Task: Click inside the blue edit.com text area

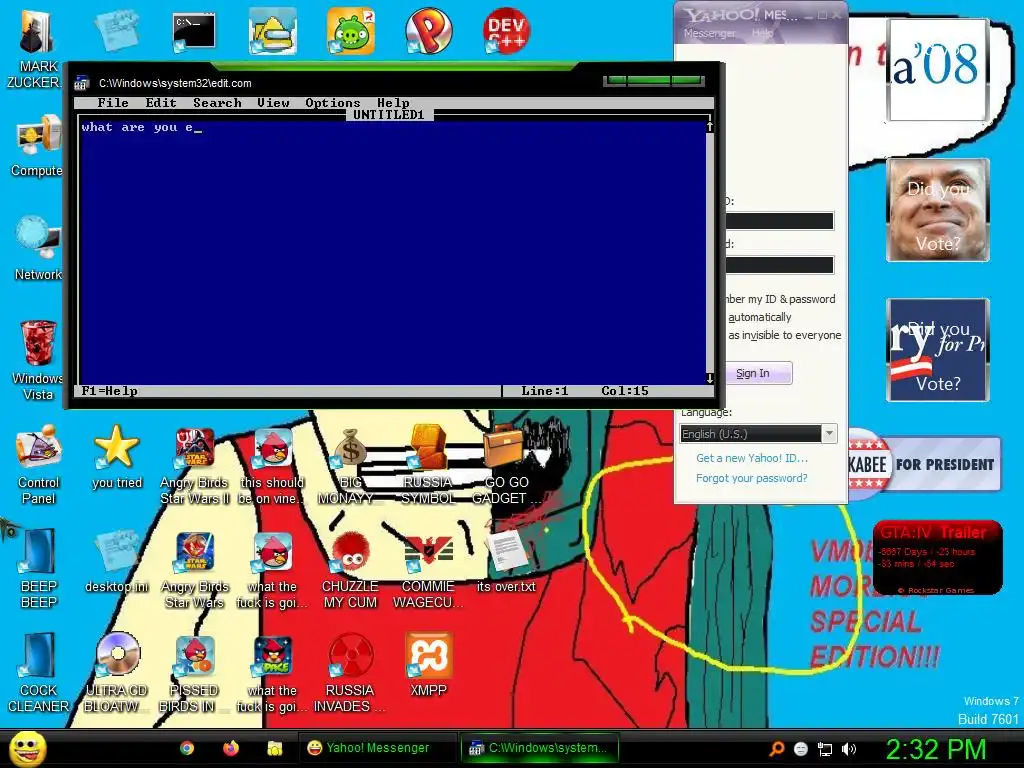Action: pyautogui.click(x=392, y=255)
